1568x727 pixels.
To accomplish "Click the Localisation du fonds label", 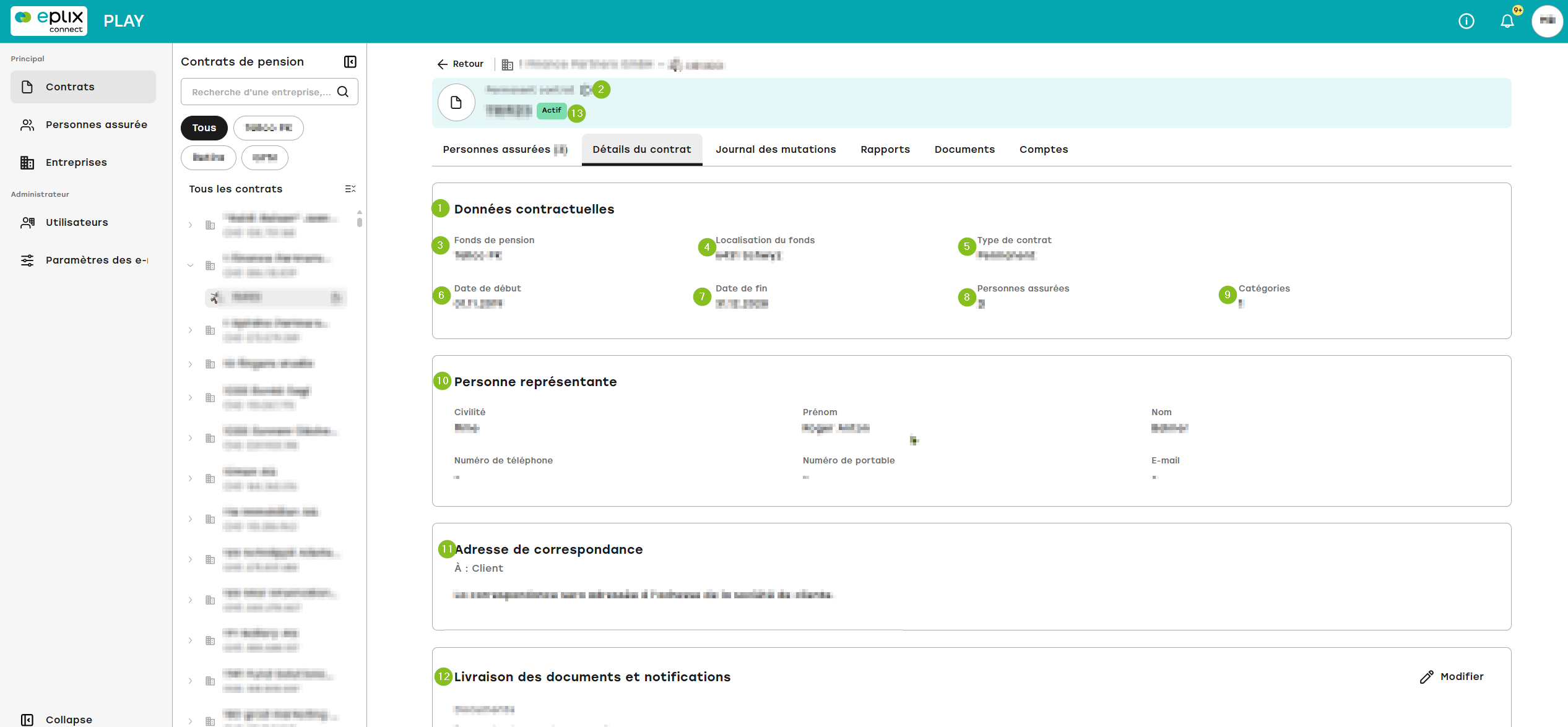I will pos(765,240).
